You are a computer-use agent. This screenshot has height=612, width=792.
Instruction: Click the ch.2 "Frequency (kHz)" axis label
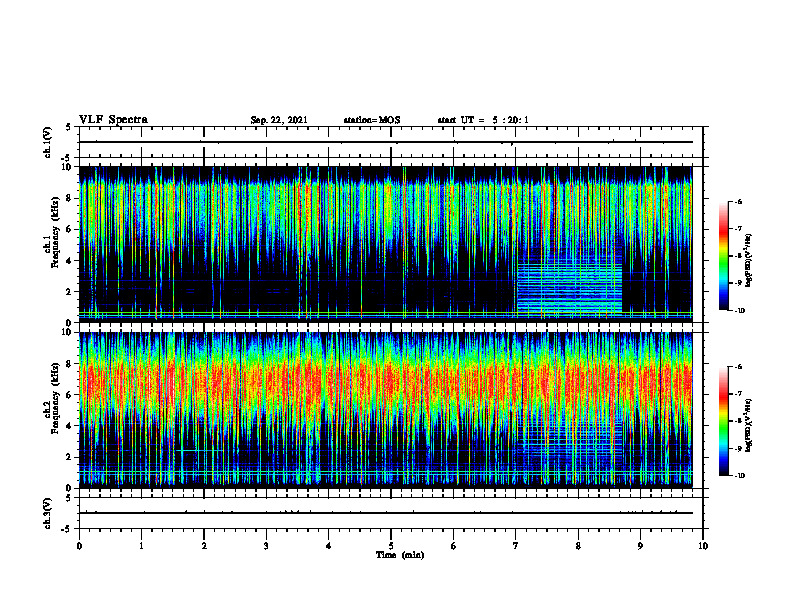click(x=56, y=398)
